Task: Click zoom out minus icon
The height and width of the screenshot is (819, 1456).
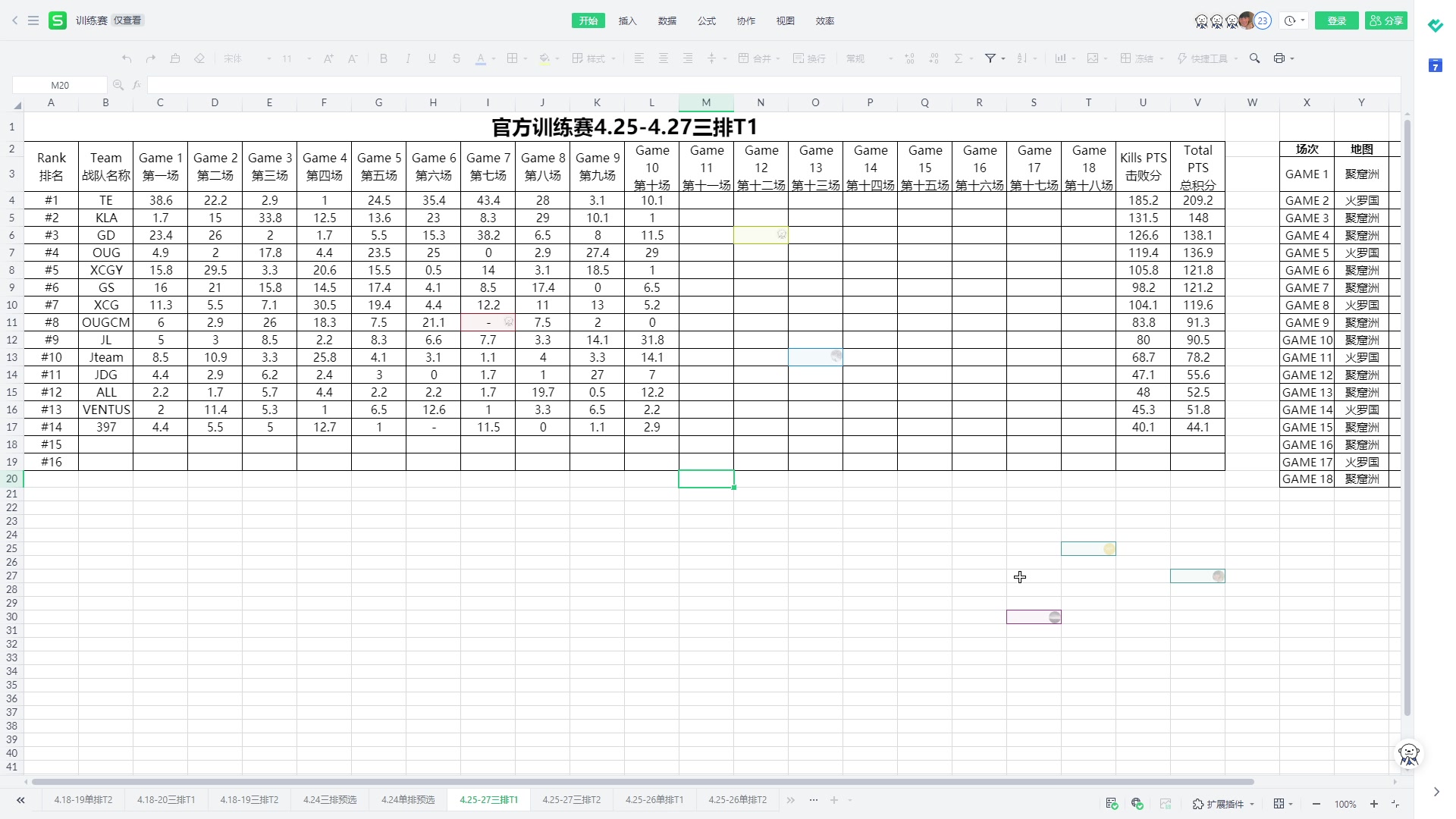Action: tap(1316, 804)
